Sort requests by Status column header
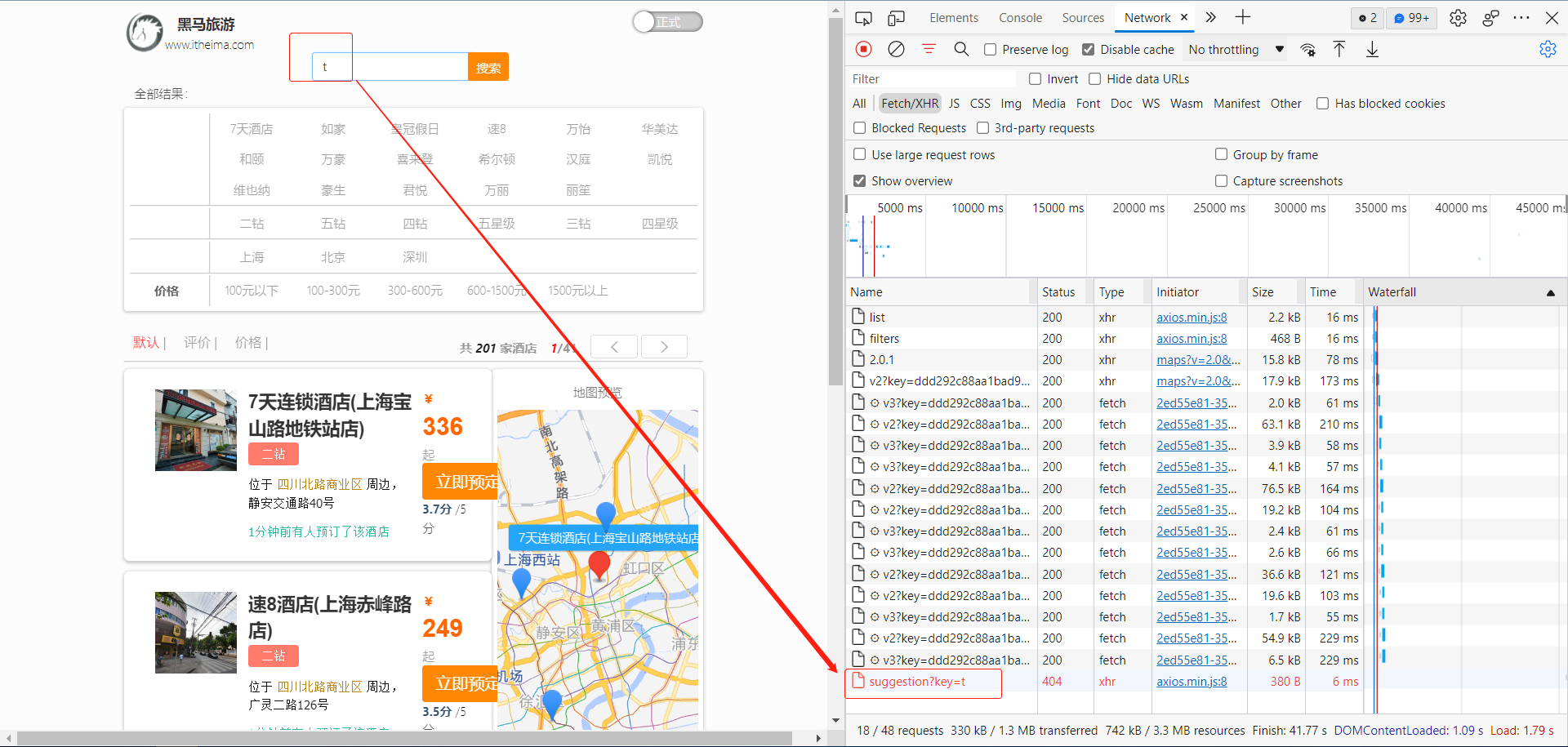1568x747 pixels. pyautogui.click(x=1063, y=292)
